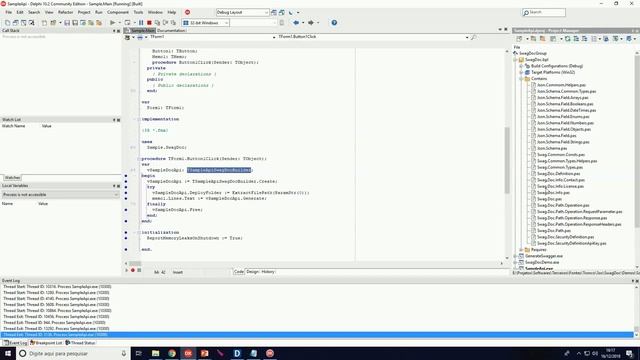Open the Refactor menu
Viewport: 640px width, 360px height.
click(65, 12)
